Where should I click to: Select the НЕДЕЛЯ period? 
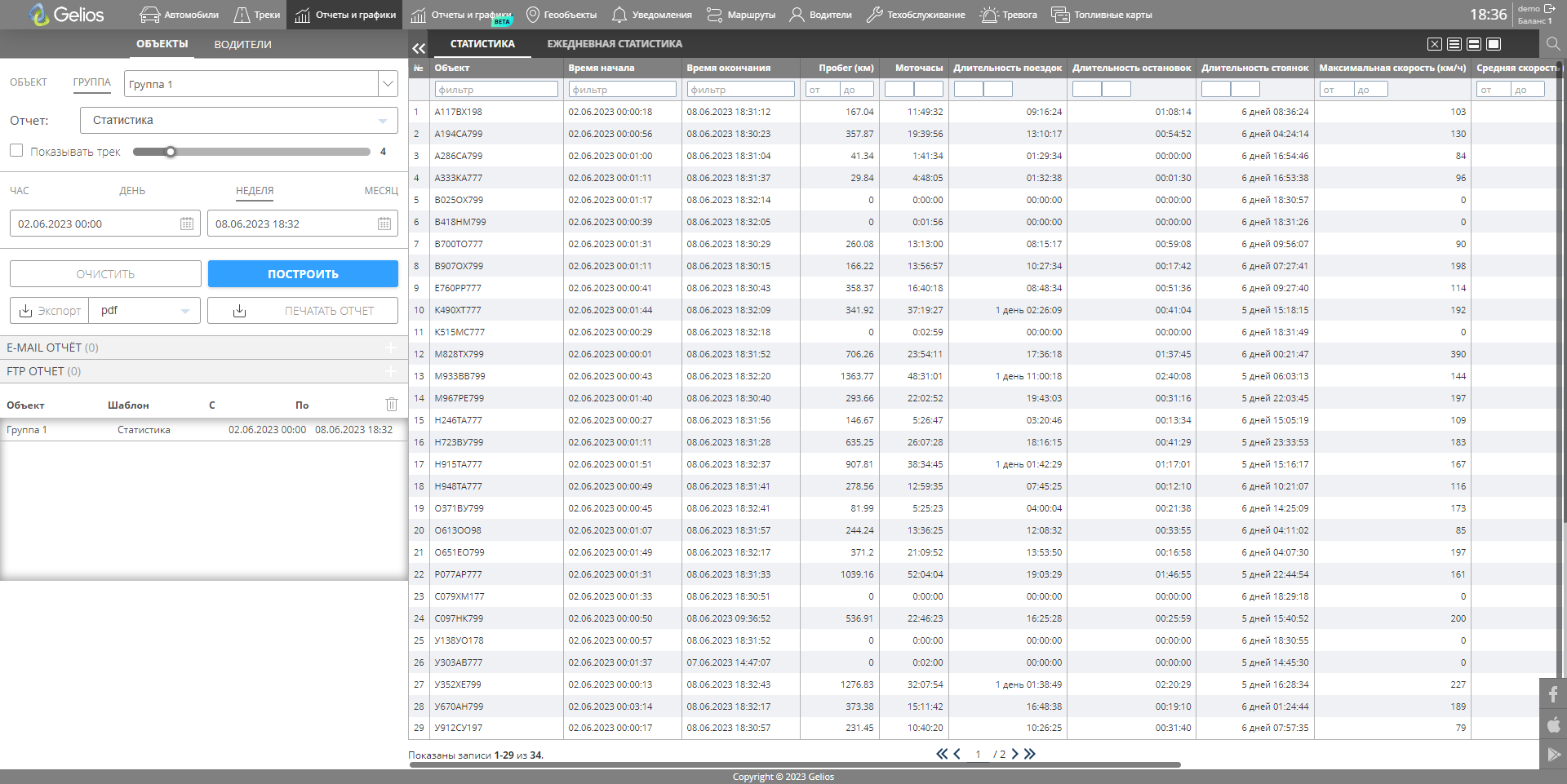pos(255,191)
